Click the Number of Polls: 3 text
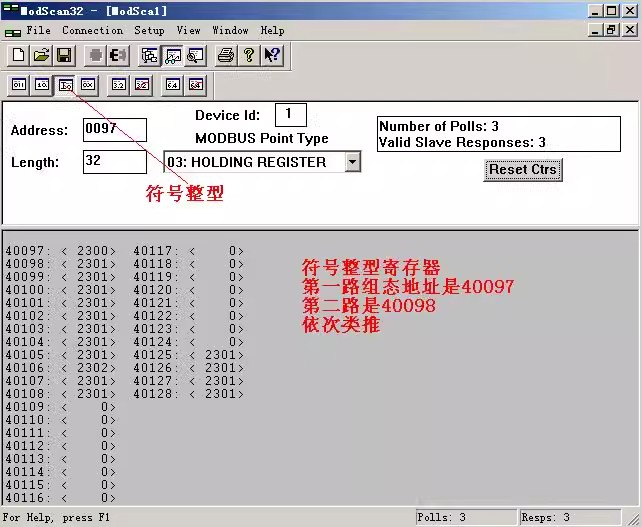 click(439, 126)
